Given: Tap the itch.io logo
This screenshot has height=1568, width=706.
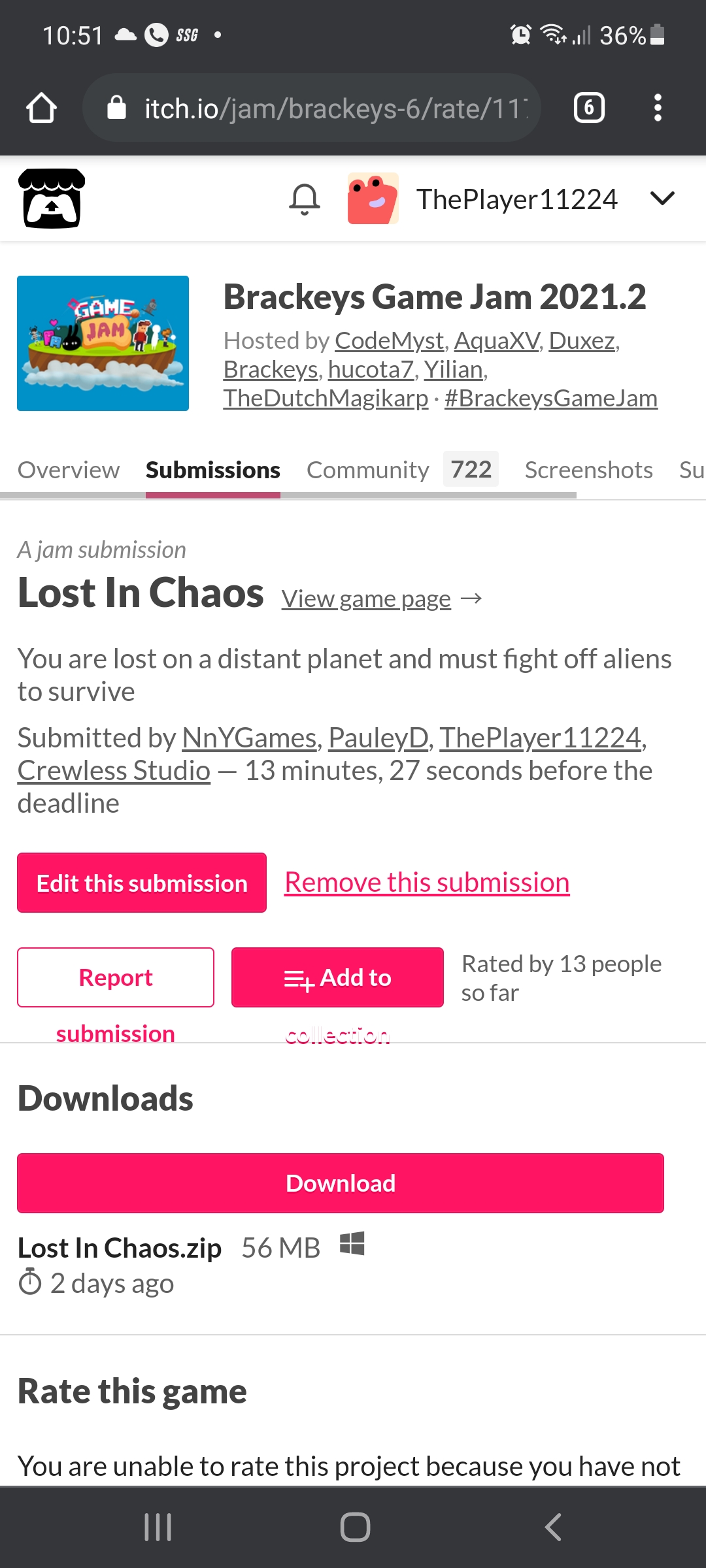Looking at the screenshot, I should pyautogui.click(x=52, y=199).
